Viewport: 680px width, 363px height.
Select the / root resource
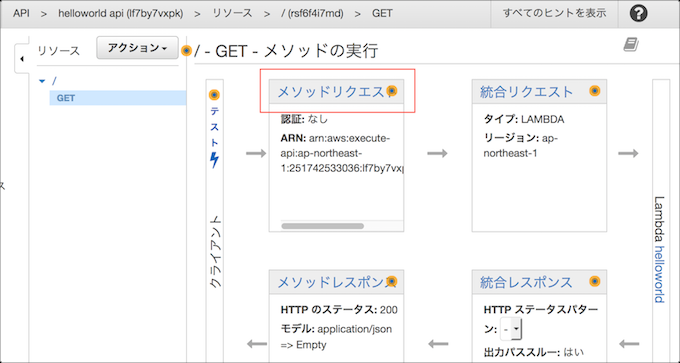54,81
